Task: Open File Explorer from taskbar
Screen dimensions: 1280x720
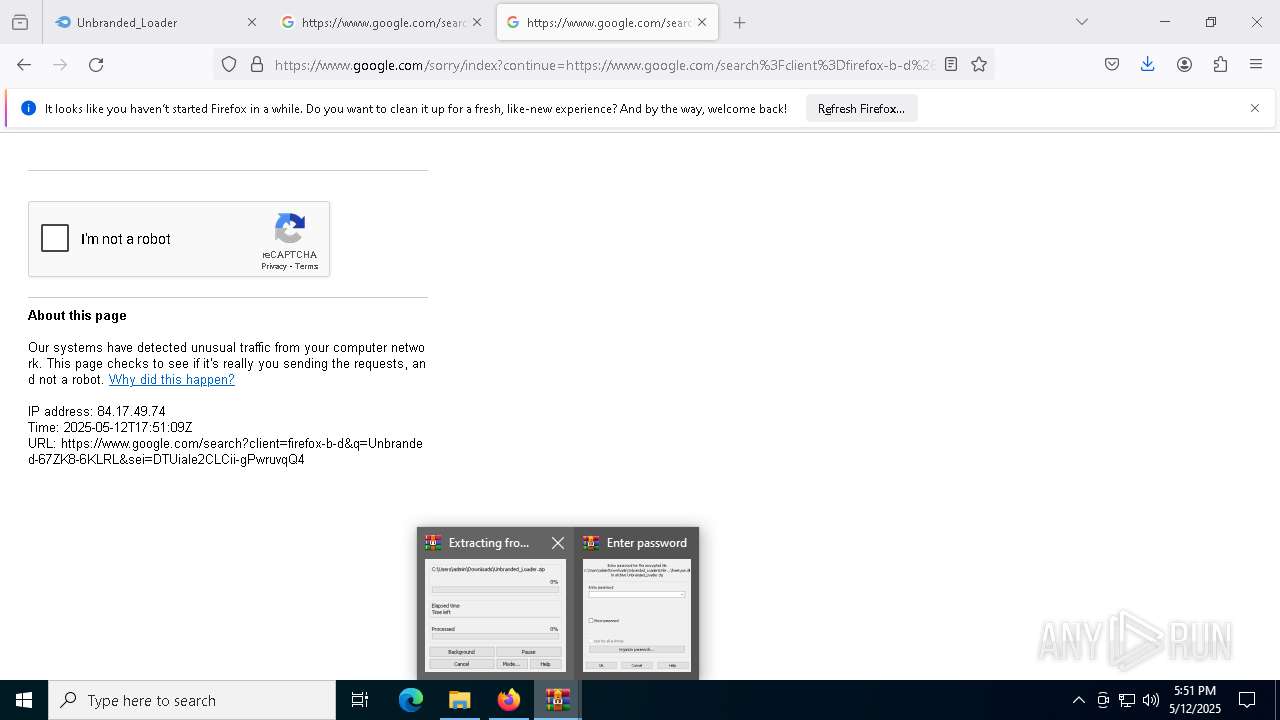Action: pos(459,700)
